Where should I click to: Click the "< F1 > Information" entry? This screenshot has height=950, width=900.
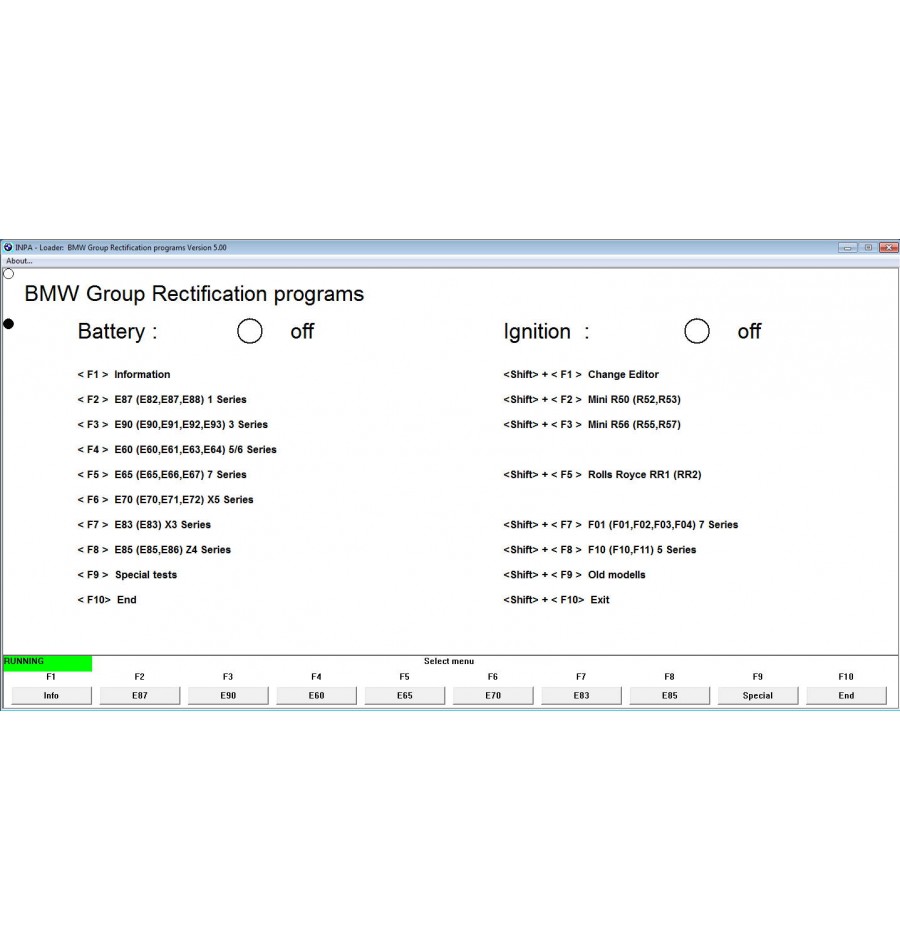tap(124, 374)
